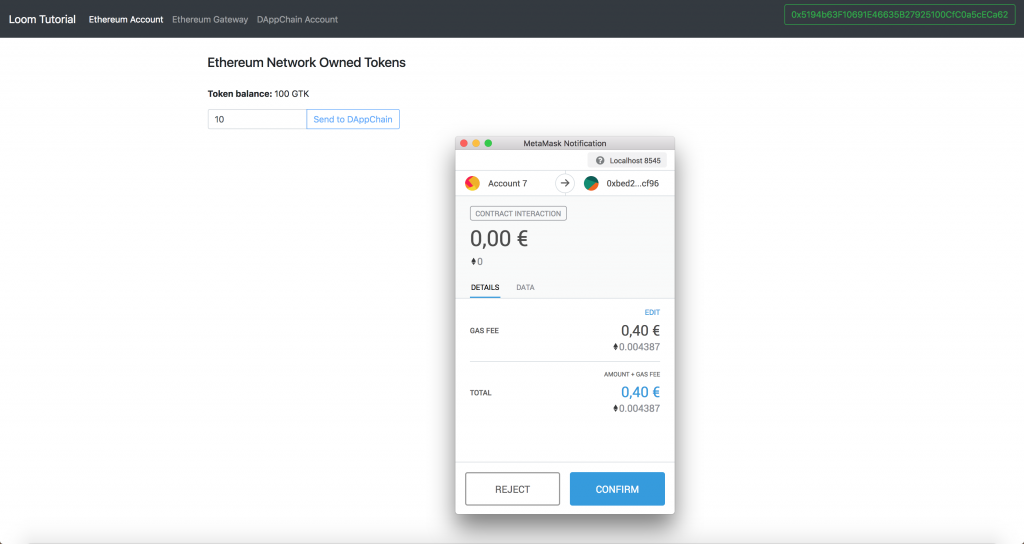This screenshot has height=544, width=1024.
Task: Click the Loom Tutorial brand link
Action: (42, 20)
